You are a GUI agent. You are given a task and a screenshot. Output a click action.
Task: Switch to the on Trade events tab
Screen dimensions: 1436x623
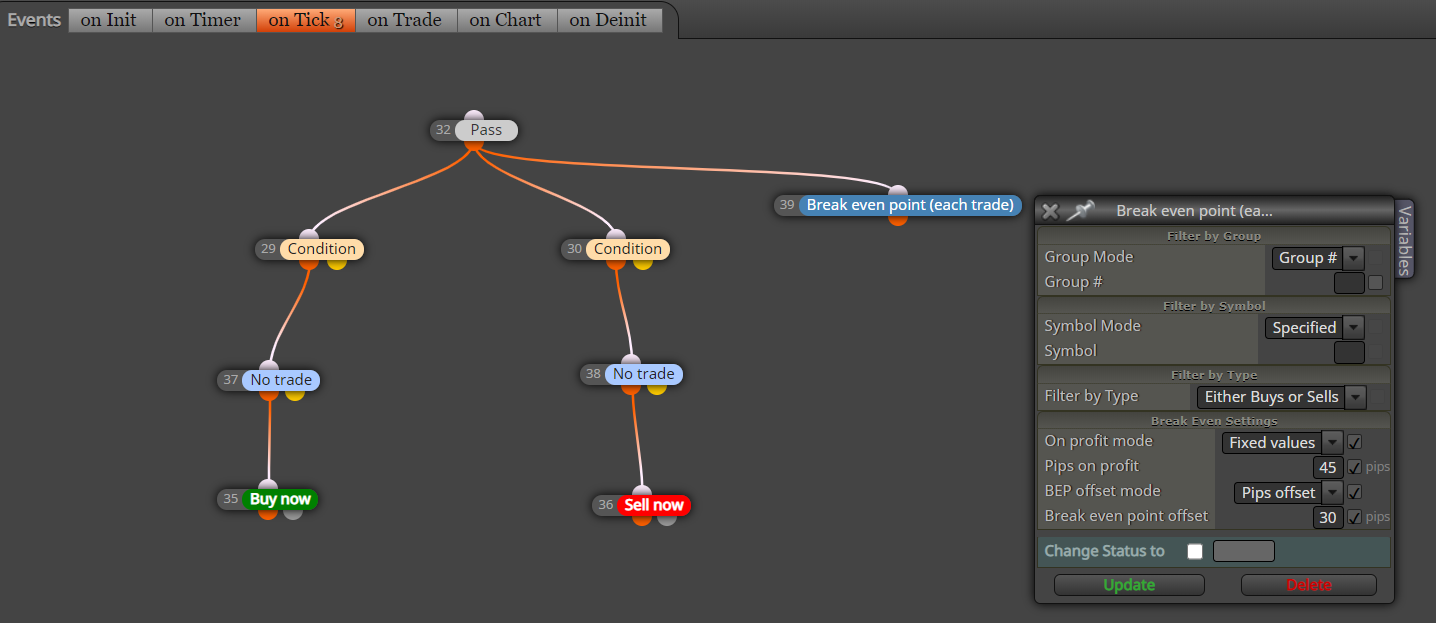tap(405, 20)
